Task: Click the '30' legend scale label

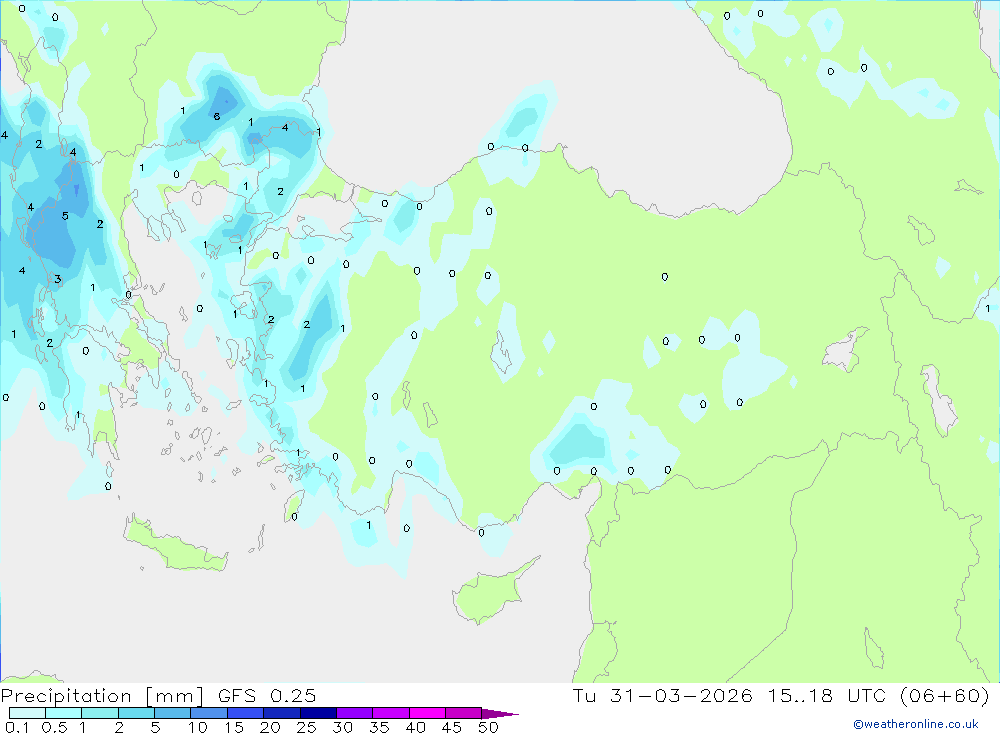Action: (x=343, y=727)
